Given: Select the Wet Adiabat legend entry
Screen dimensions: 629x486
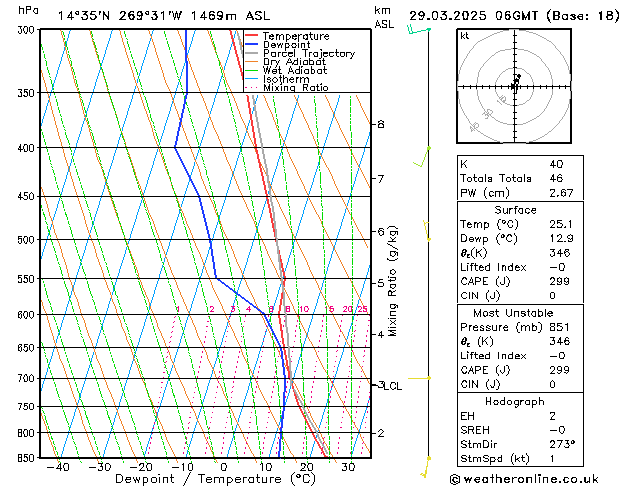Looking at the screenshot, I should coord(292,71).
